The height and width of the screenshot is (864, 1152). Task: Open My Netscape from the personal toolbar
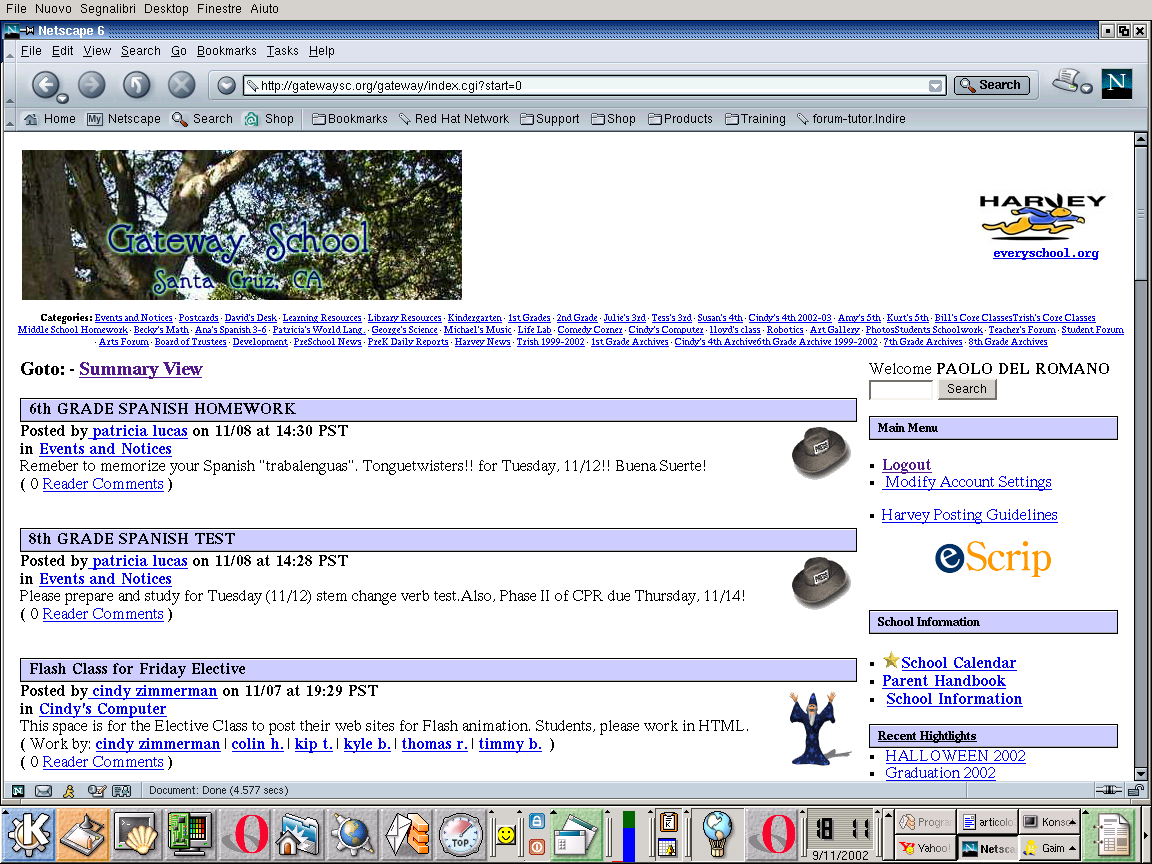click(123, 119)
